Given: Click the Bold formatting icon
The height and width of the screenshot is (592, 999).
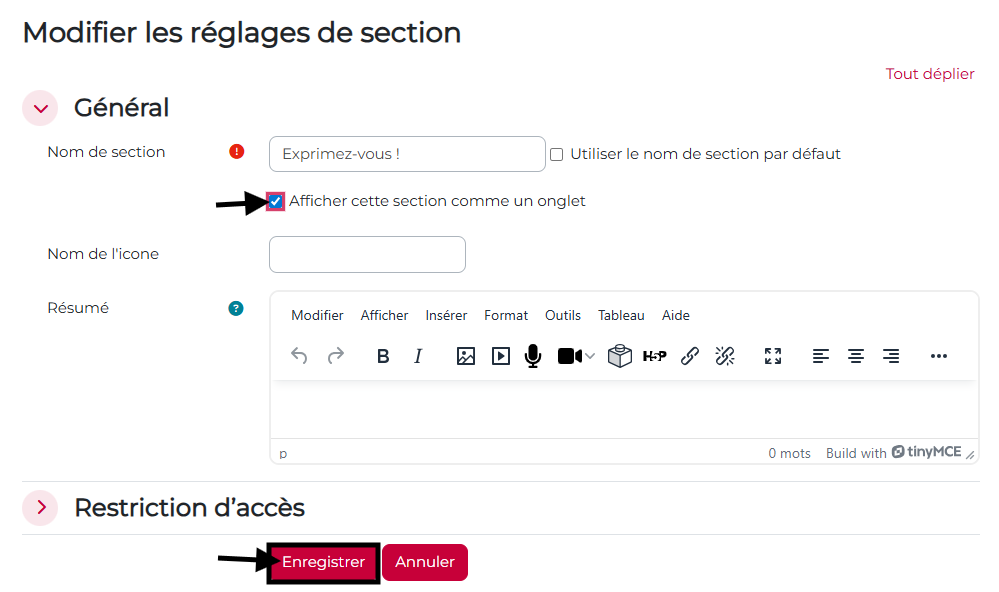Looking at the screenshot, I should (383, 356).
